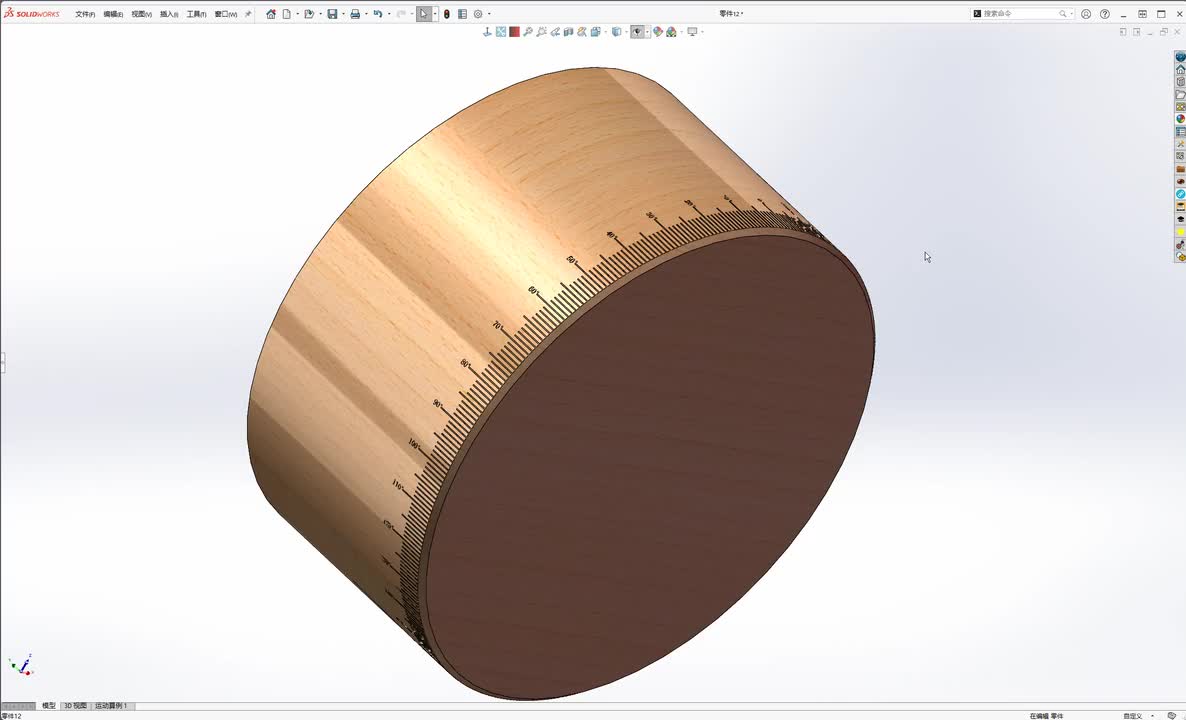The width and height of the screenshot is (1186, 720).
Task: Open SOLIDWORKS Resources home tab in task pane
Action: (1180, 70)
